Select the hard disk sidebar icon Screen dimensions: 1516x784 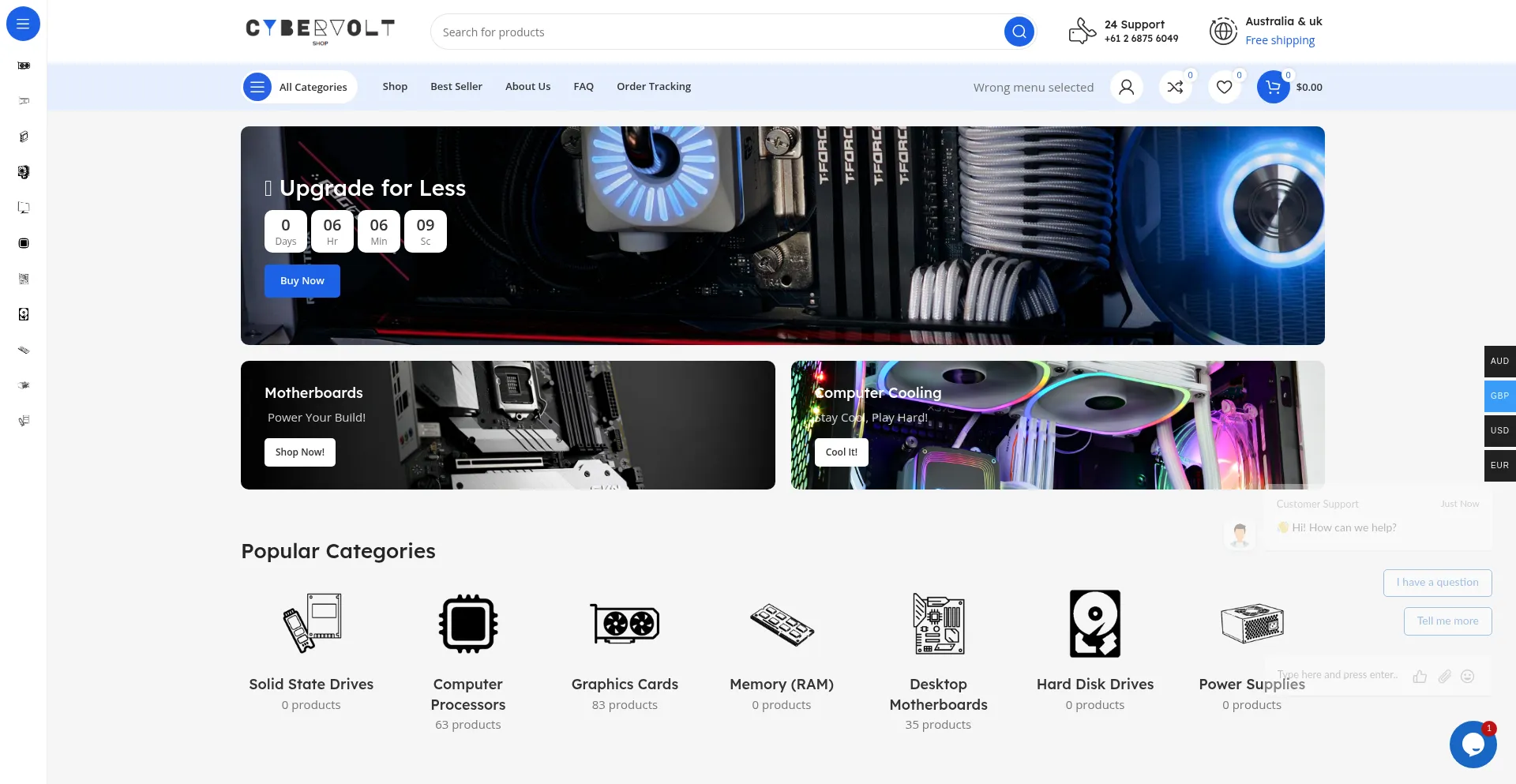[x=24, y=314]
